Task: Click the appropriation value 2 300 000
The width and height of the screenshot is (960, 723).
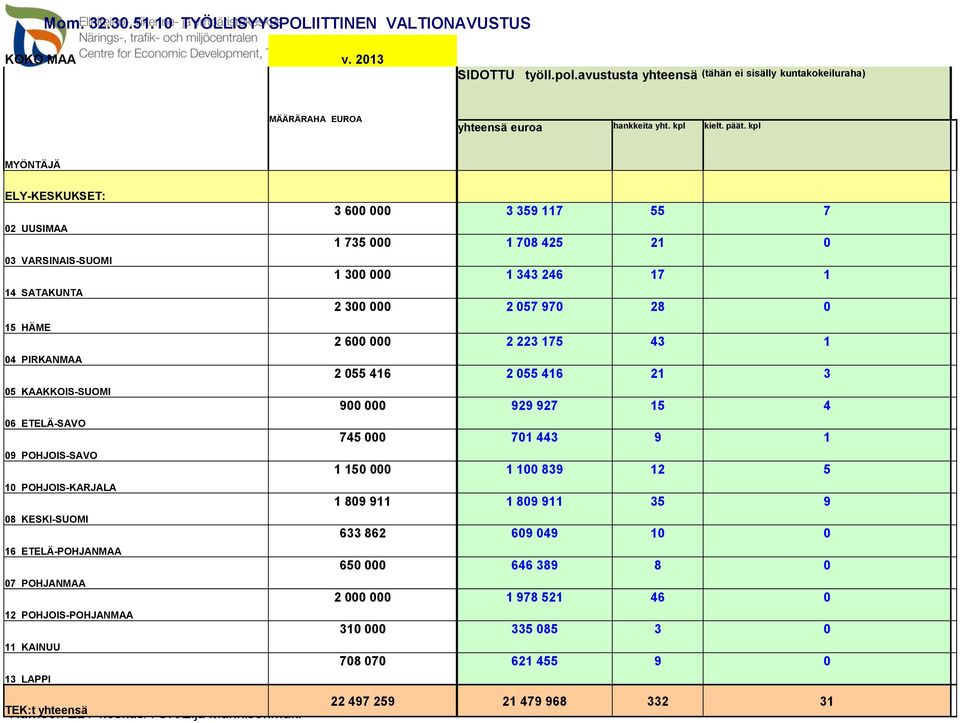Action: [x=362, y=307]
